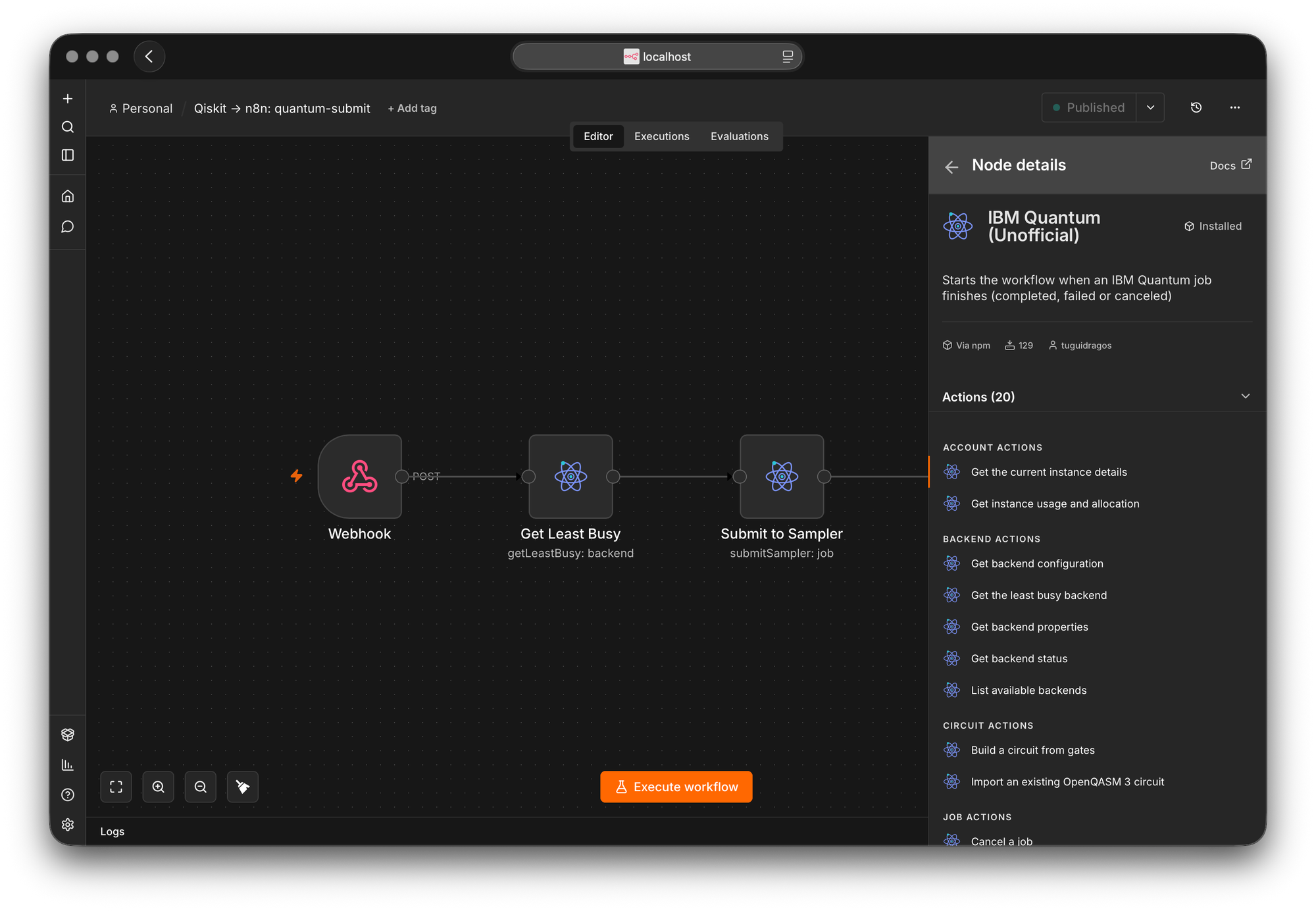Zoom in on the canvas
The image size is (1316, 911).
pyautogui.click(x=159, y=787)
